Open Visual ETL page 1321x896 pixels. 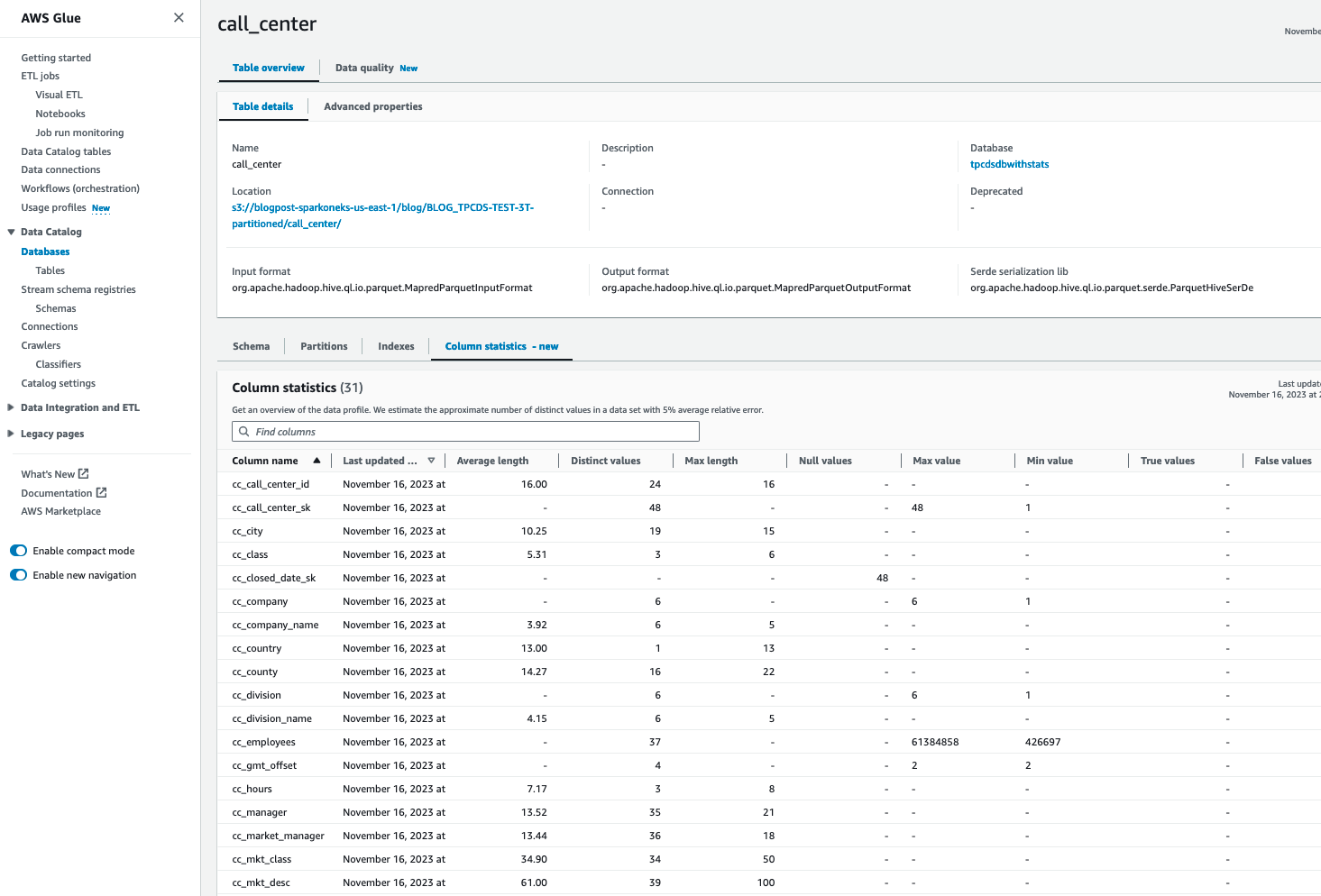(59, 95)
